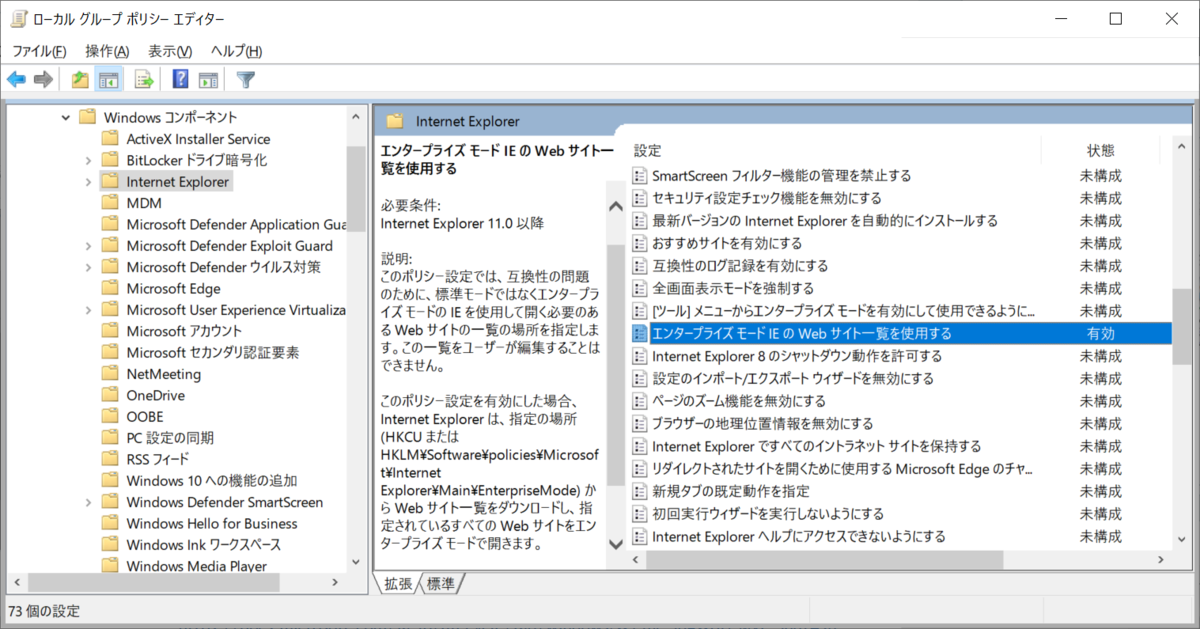Click the Export List toolbar icon
Image resolution: width=1200 pixels, height=629 pixels.
pyautogui.click(x=144, y=80)
